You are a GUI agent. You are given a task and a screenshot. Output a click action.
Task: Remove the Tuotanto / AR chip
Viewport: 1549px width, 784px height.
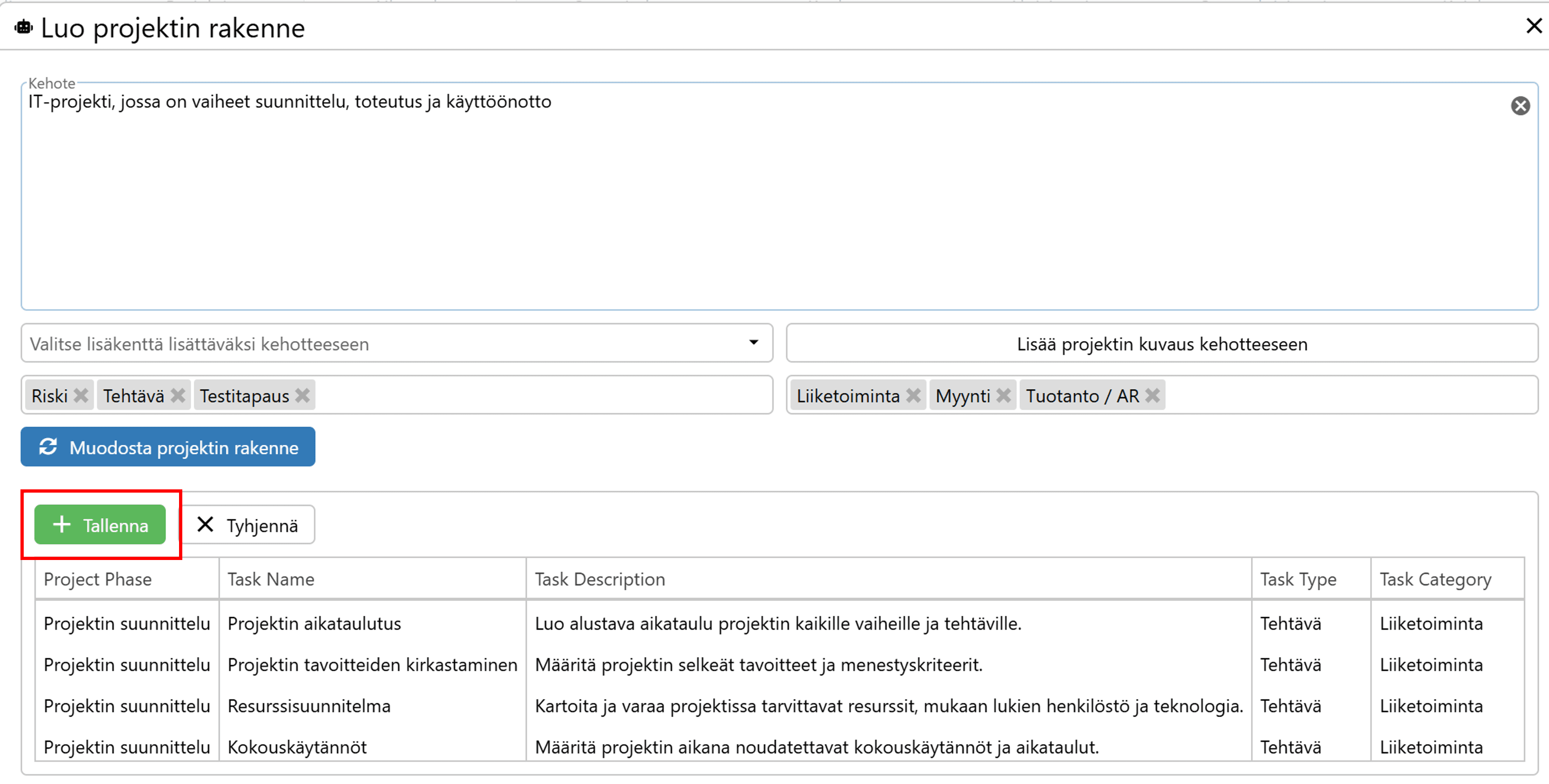point(1152,396)
